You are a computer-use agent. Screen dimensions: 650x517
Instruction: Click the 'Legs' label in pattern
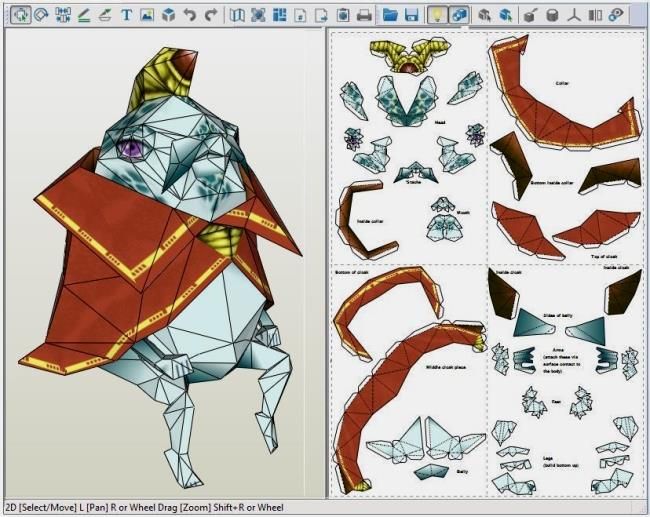tap(547, 458)
